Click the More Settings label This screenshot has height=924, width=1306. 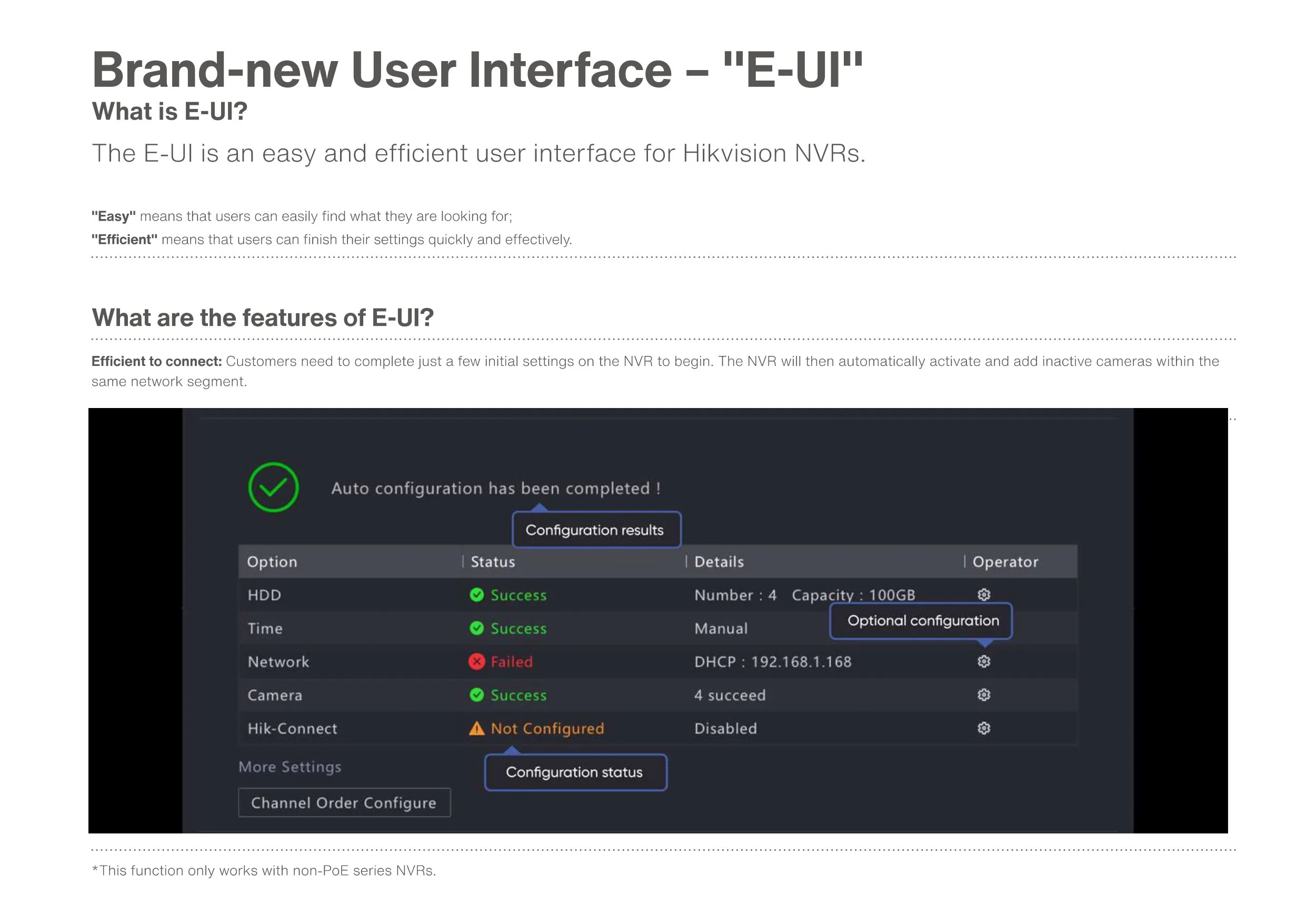pyautogui.click(x=290, y=767)
